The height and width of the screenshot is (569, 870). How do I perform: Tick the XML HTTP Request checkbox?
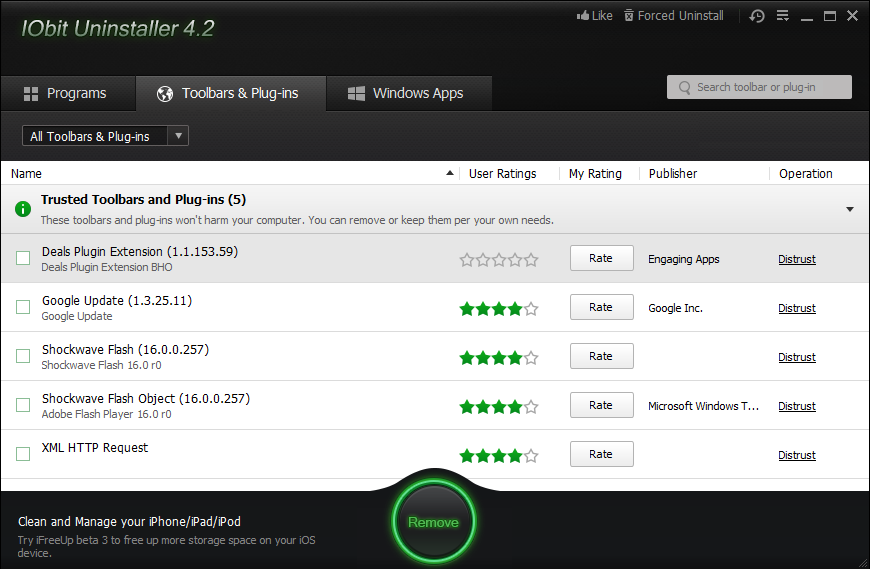(23, 454)
